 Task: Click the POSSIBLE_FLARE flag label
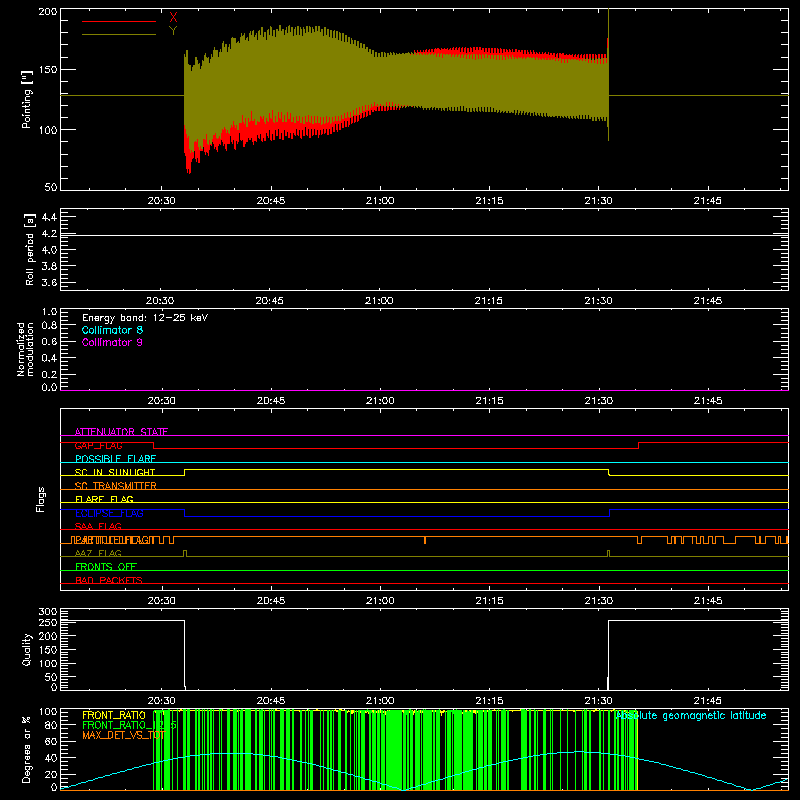pyautogui.click(x=115, y=459)
